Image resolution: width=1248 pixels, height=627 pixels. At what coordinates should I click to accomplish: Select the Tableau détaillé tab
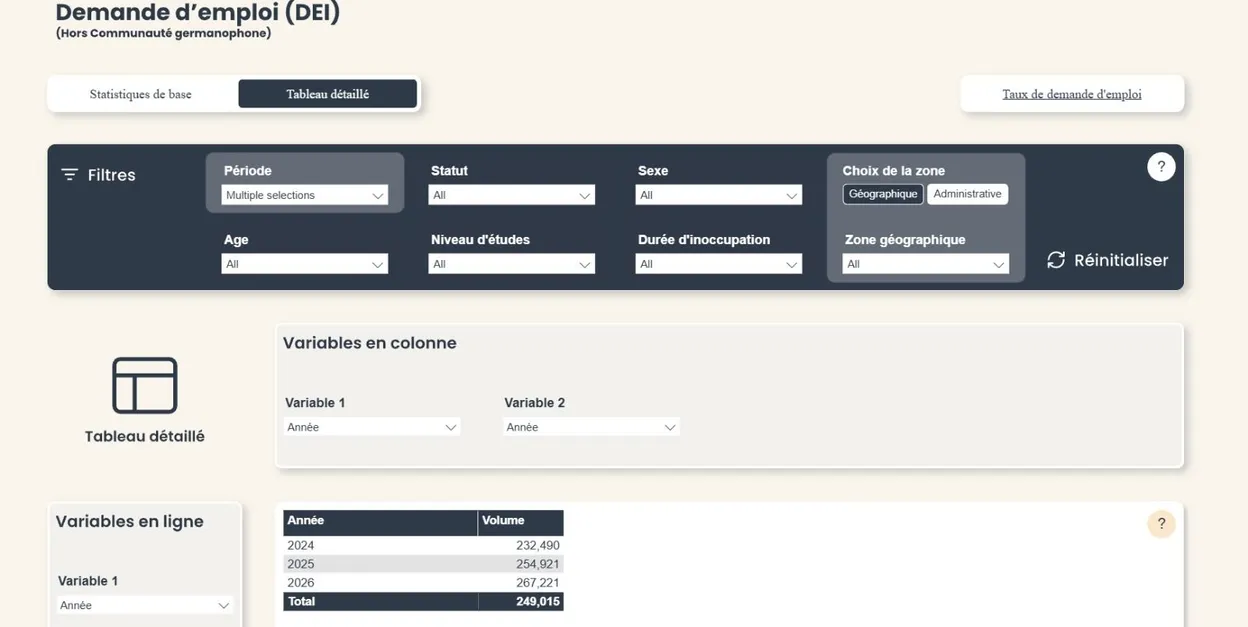[x=328, y=94]
